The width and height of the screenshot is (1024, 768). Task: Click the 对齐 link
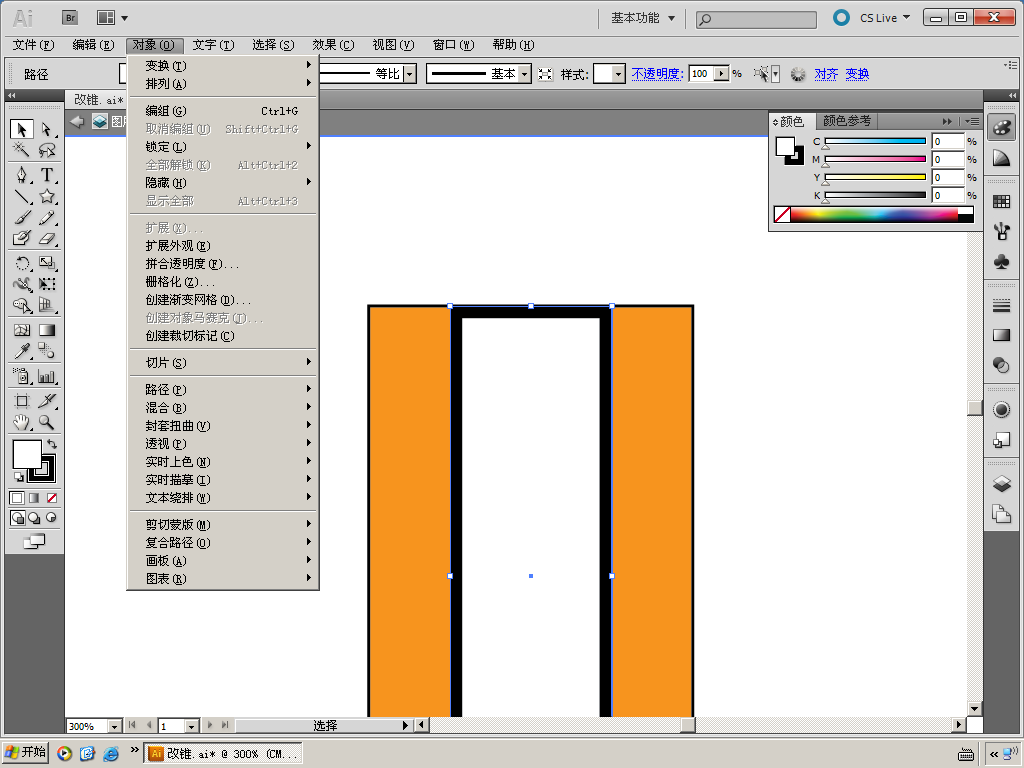click(826, 74)
